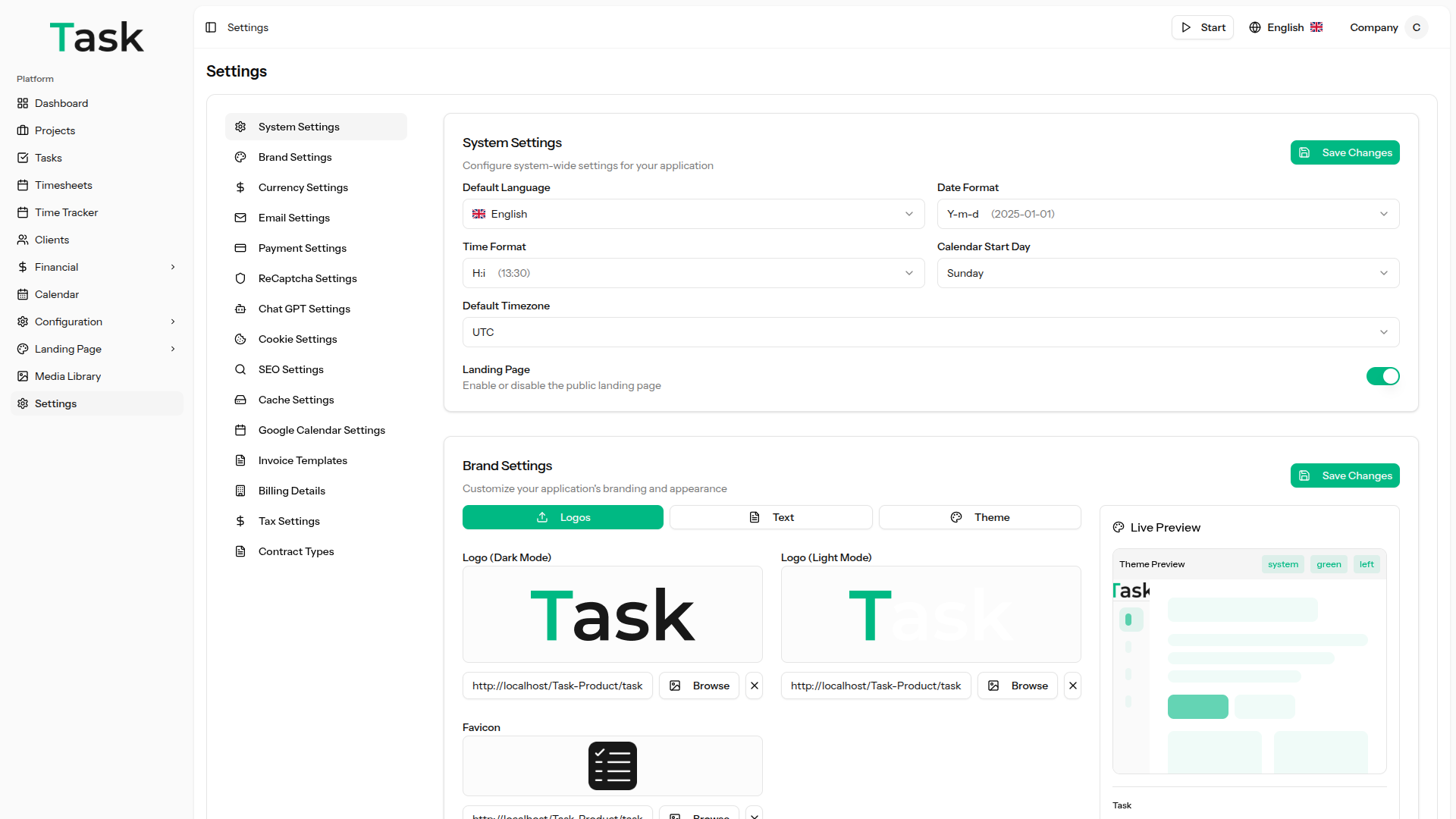
Task: Toggle the sidebar panel icon
Action: pyautogui.click(x=211, y=27)
